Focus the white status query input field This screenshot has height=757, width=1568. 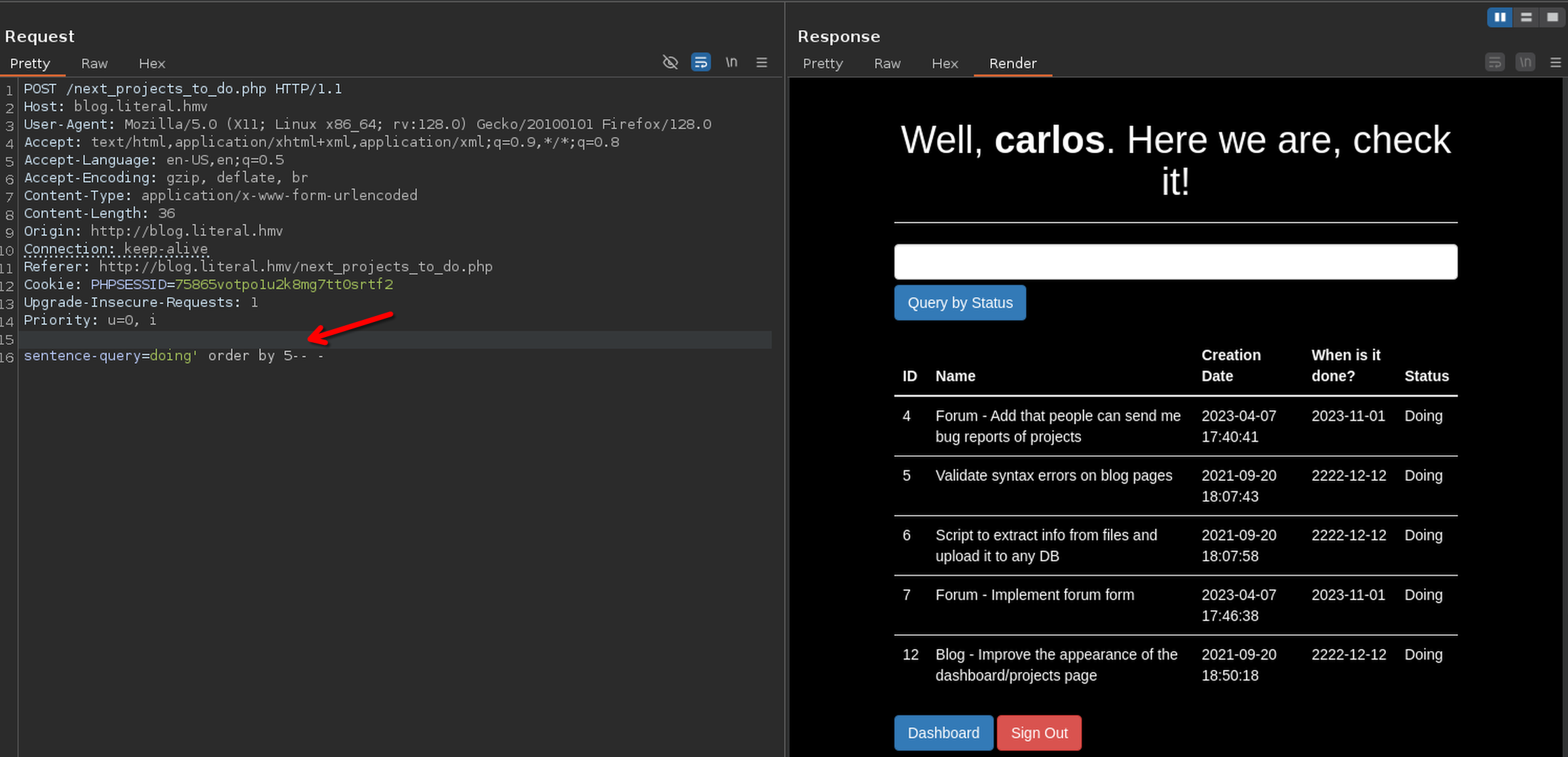1175,262
